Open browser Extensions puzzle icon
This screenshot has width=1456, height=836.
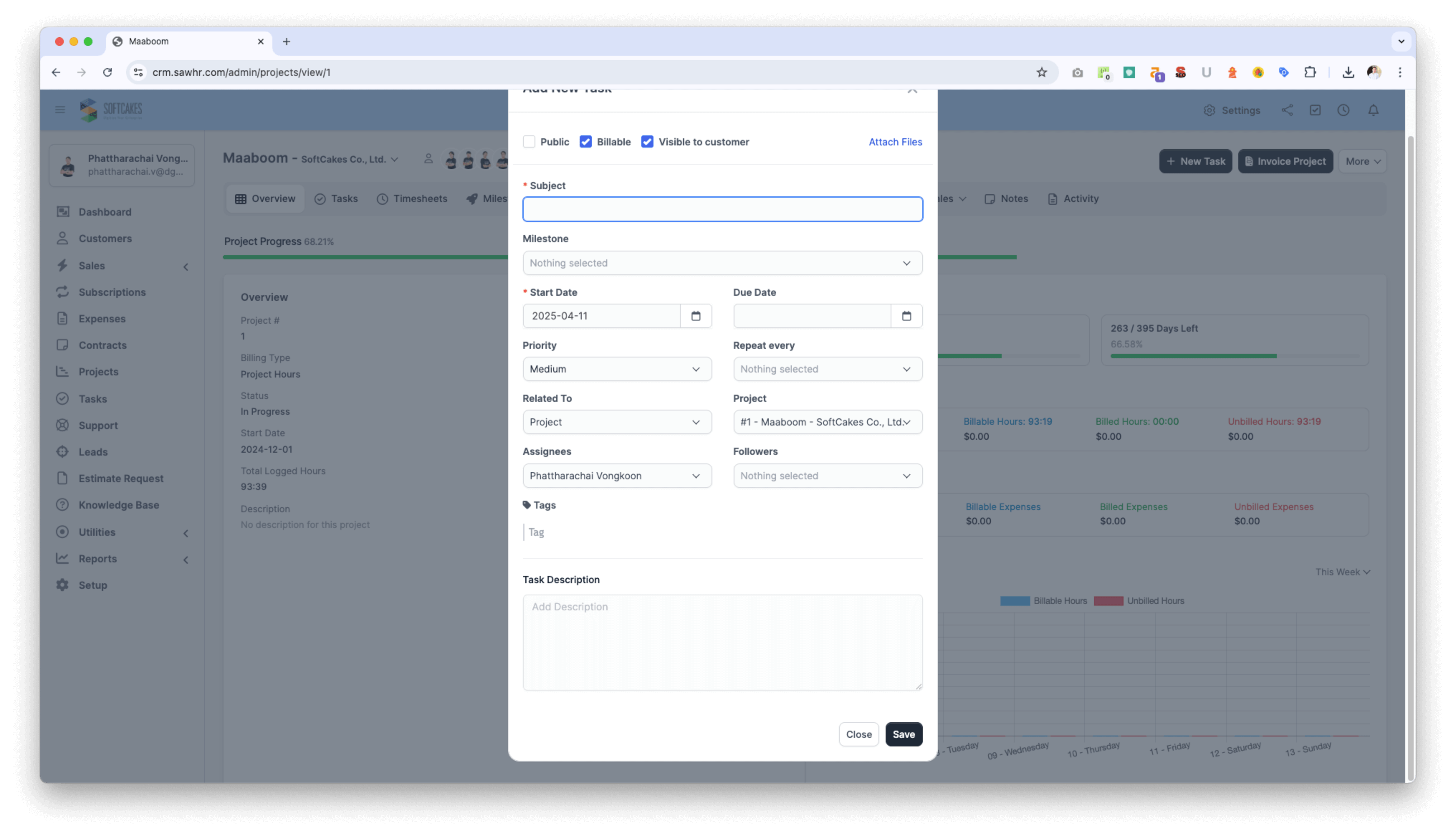[x=1309, y=72]
